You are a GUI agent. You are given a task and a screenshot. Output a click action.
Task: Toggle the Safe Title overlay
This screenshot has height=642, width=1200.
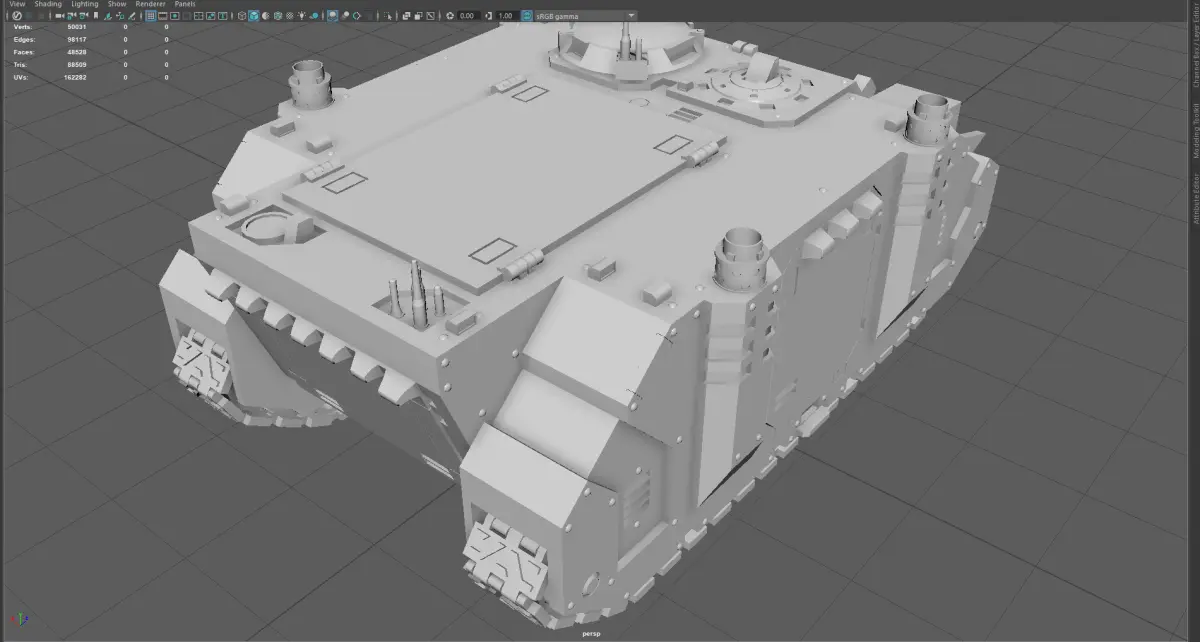[222, 16]
